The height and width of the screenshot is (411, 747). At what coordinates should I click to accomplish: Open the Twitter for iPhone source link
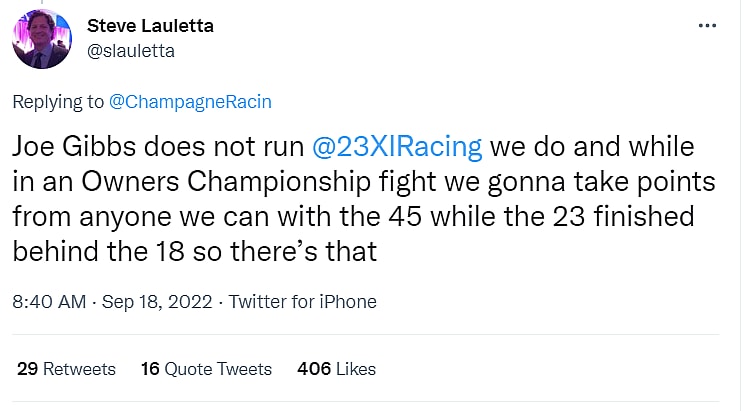302,301
